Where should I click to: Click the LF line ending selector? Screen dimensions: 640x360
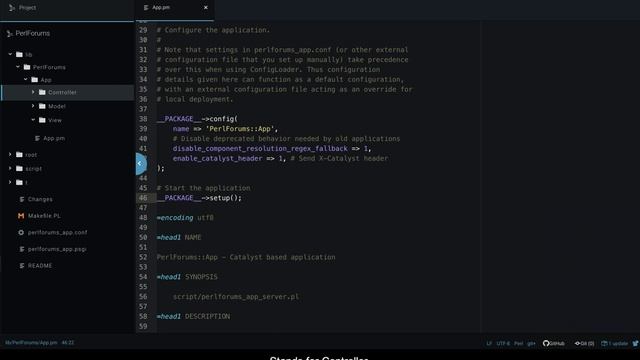[489, 343]
